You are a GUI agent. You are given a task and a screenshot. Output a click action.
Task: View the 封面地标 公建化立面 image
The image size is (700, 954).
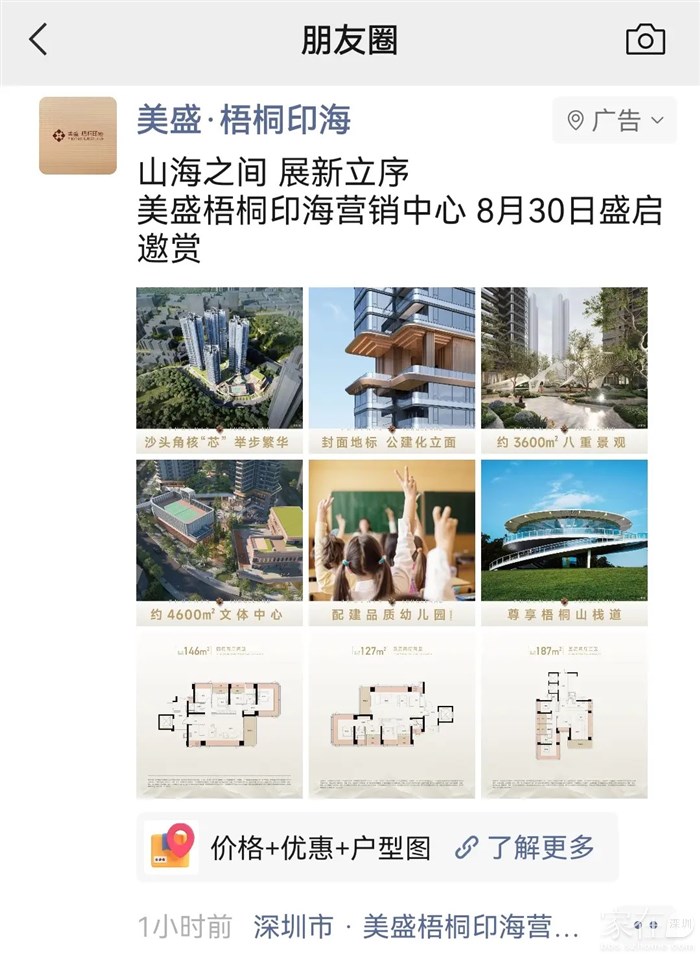click(x=392, y=370)
